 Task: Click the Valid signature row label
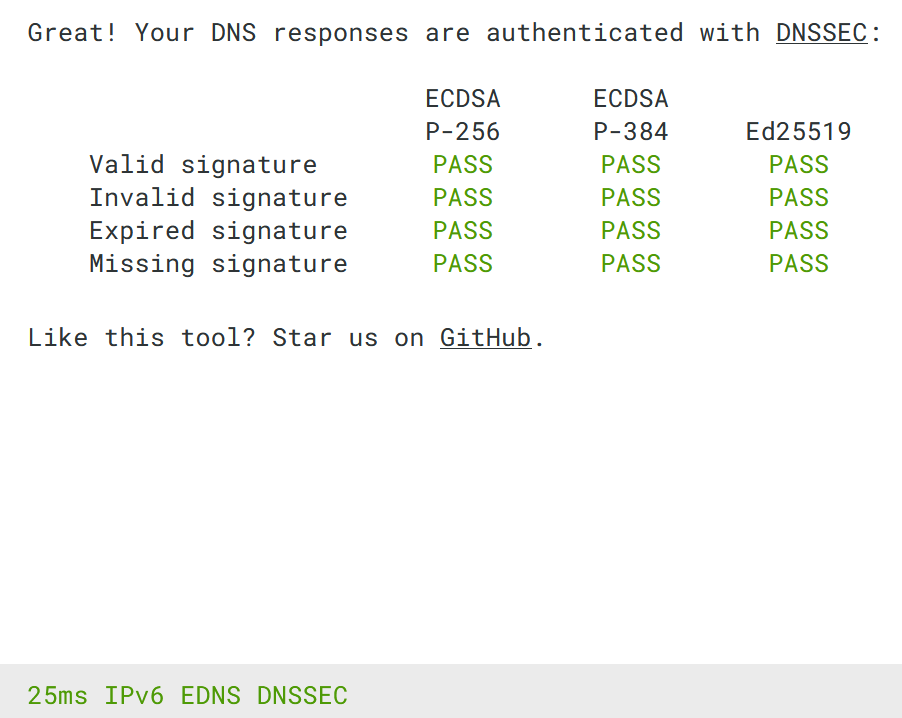(203, 165)
